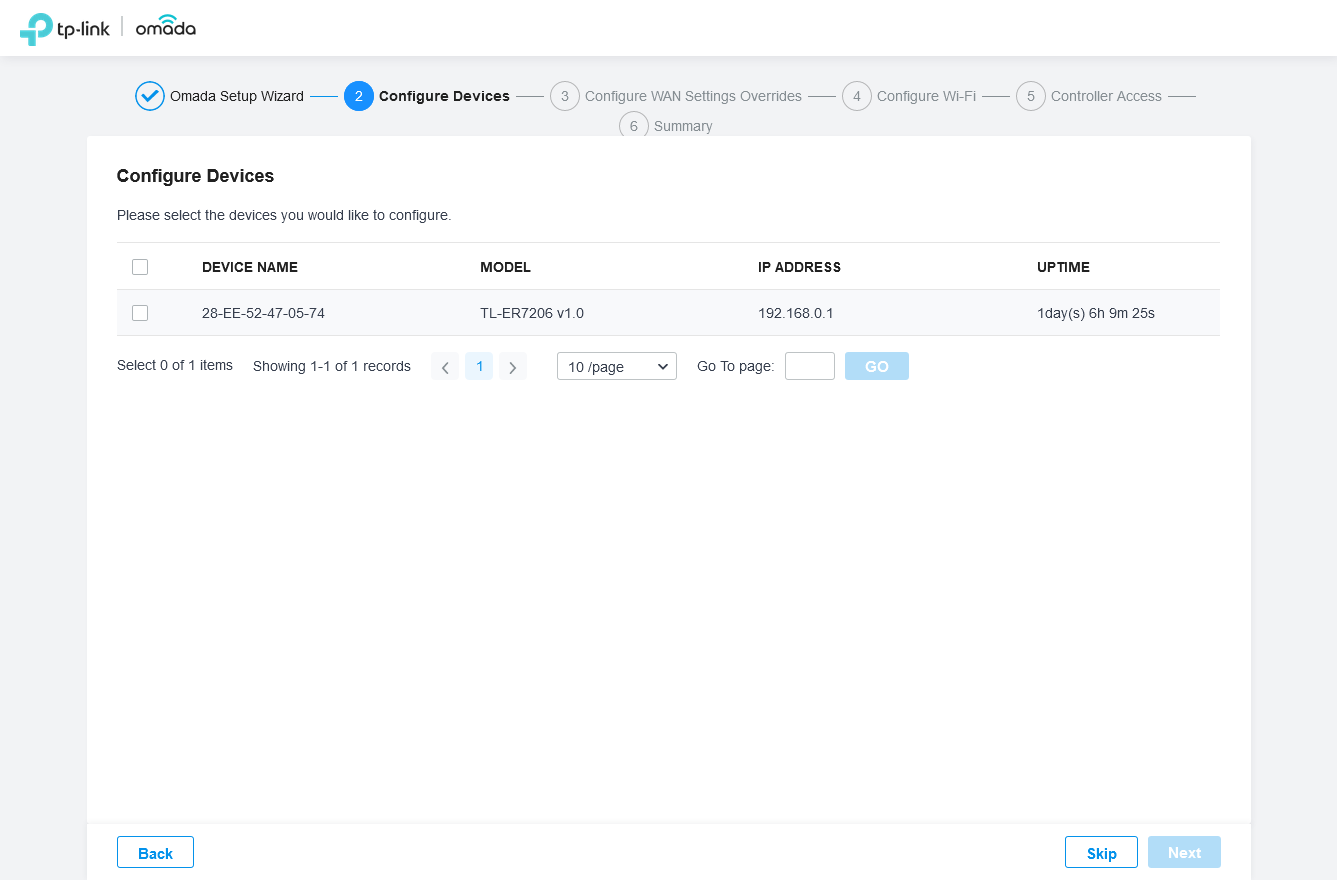Click the step 5 circle icon

1031,96
